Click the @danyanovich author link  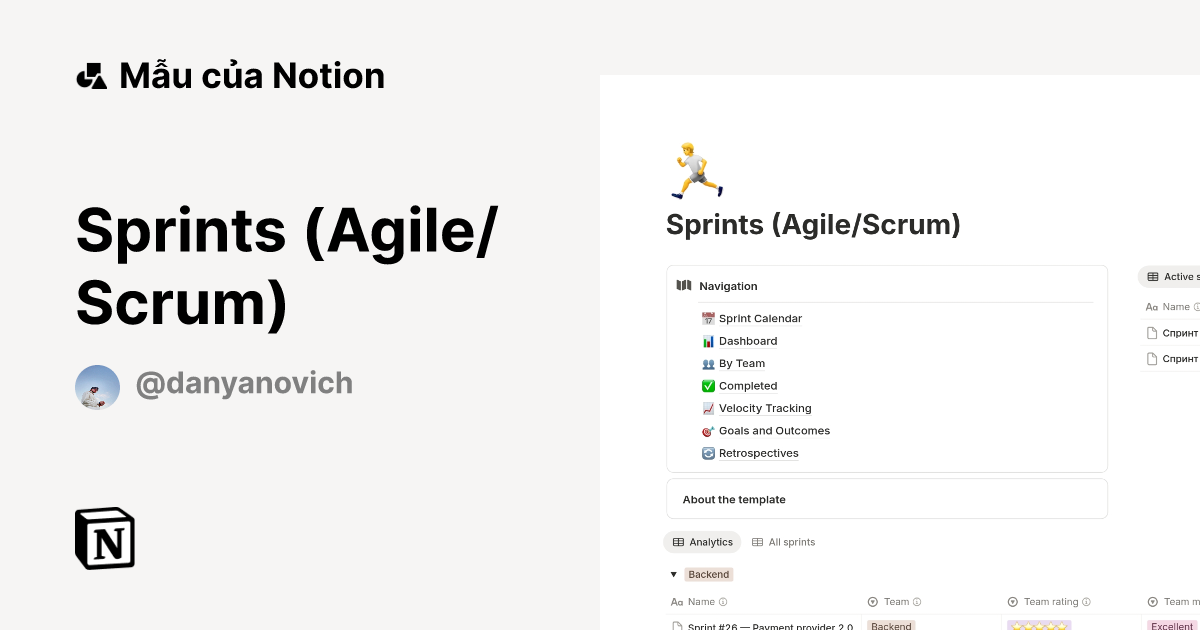244,383
